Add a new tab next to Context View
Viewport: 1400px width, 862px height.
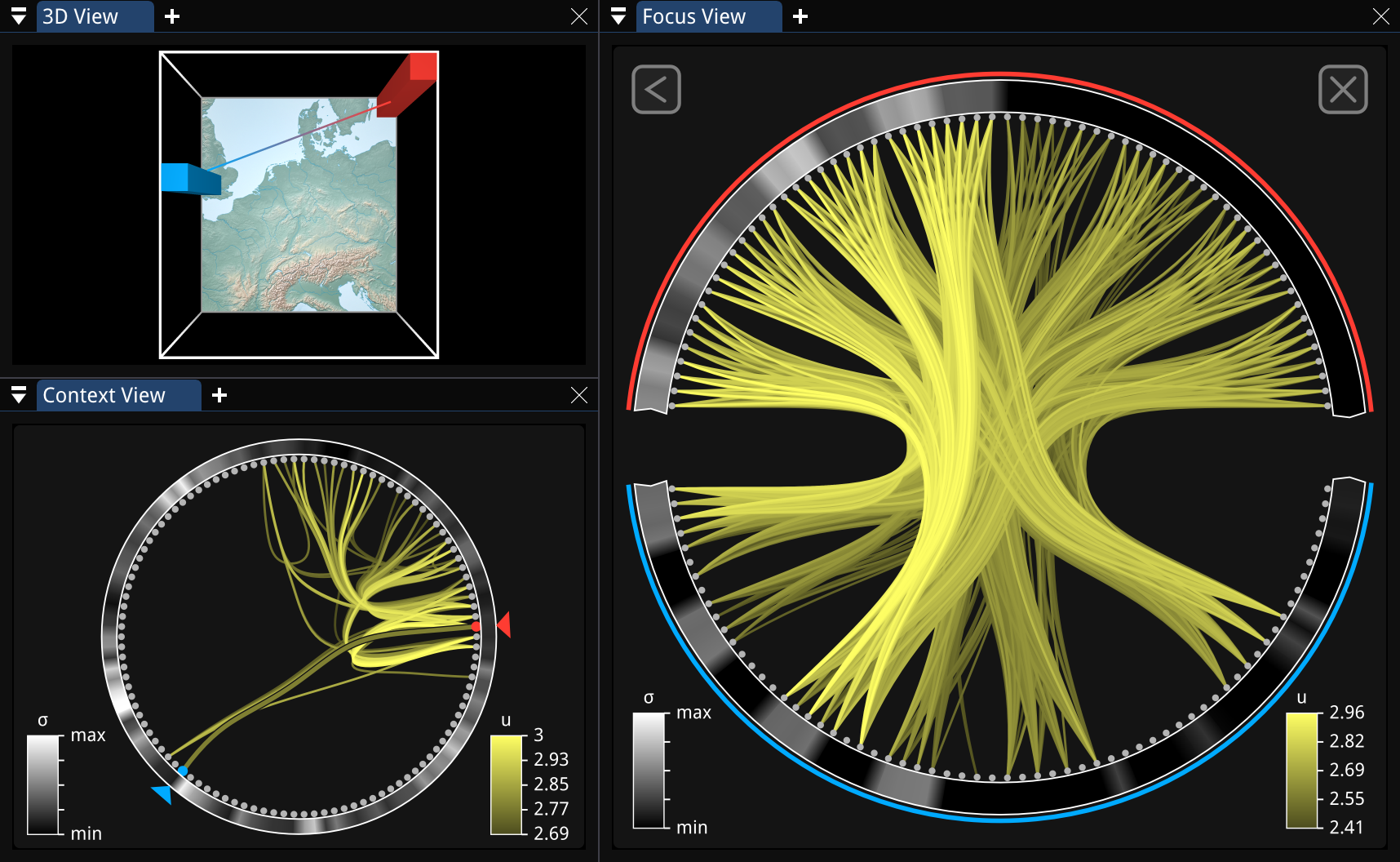(219, 395)
